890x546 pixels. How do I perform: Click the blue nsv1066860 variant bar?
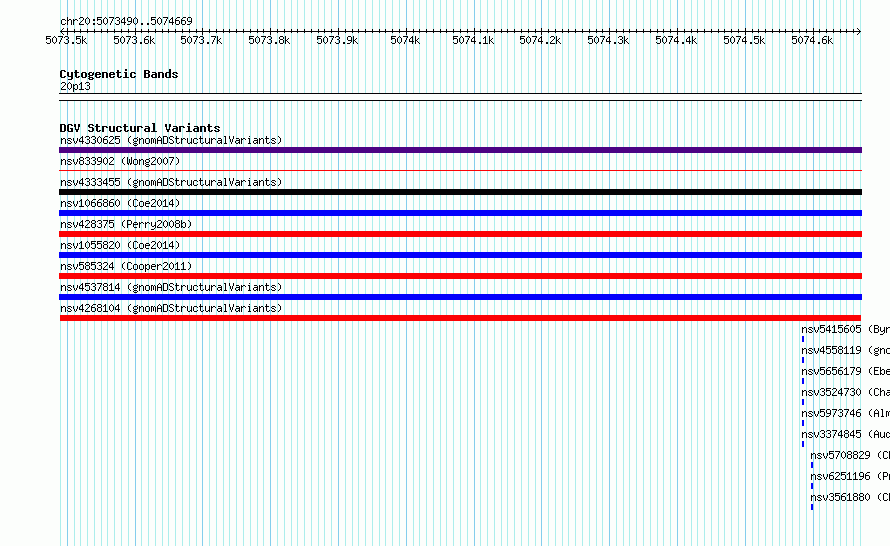pos(460,213)
